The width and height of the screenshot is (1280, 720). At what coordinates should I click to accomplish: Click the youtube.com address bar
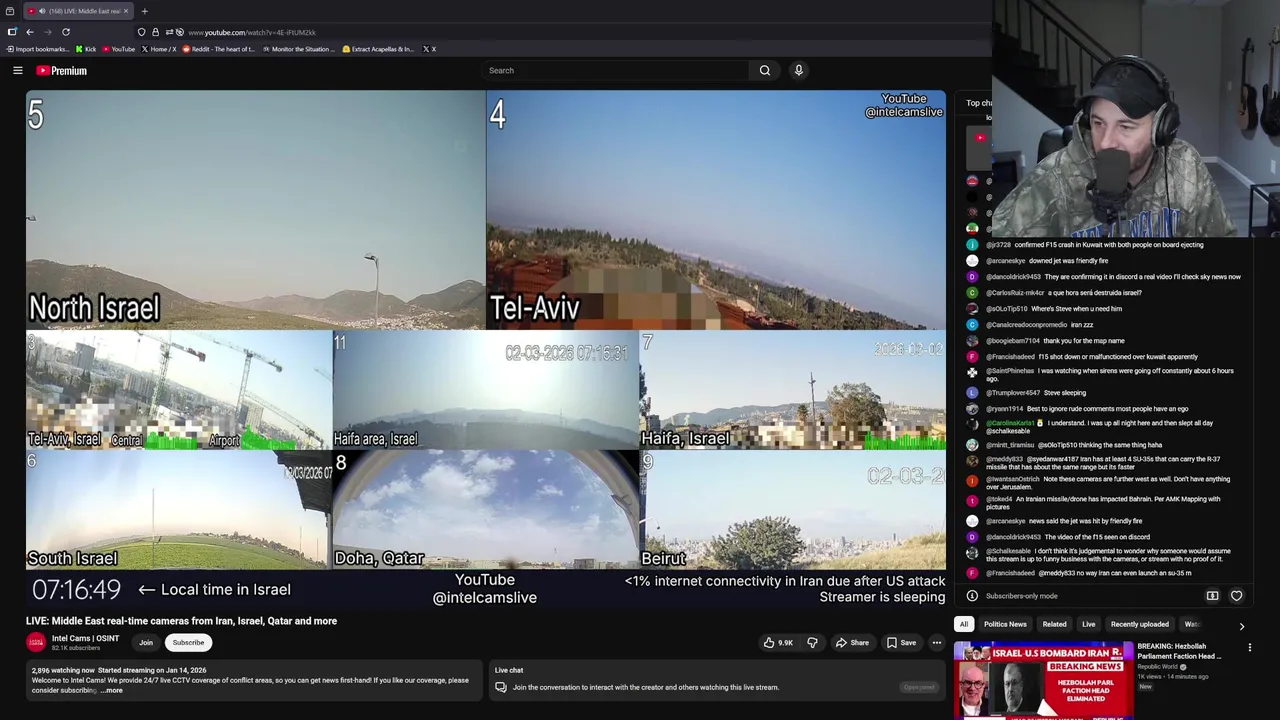(251, 32)
